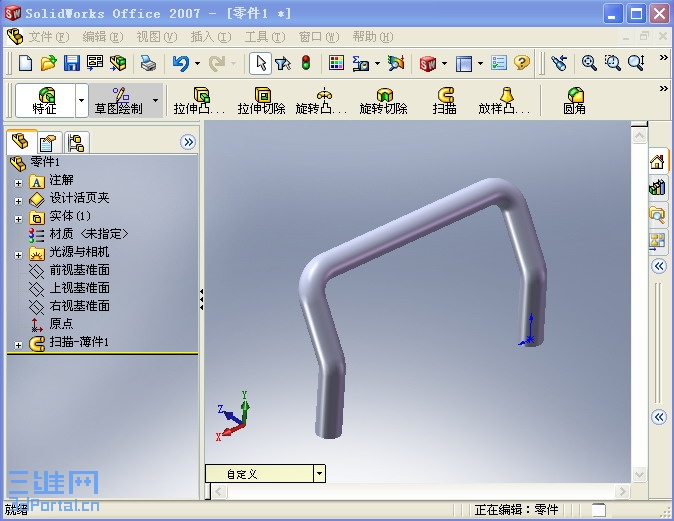Image resolution: width=674 pixels, height=521 pixels.
Task: Open the Undo history dropdown arrow
Action: click(x=197, y=64)
